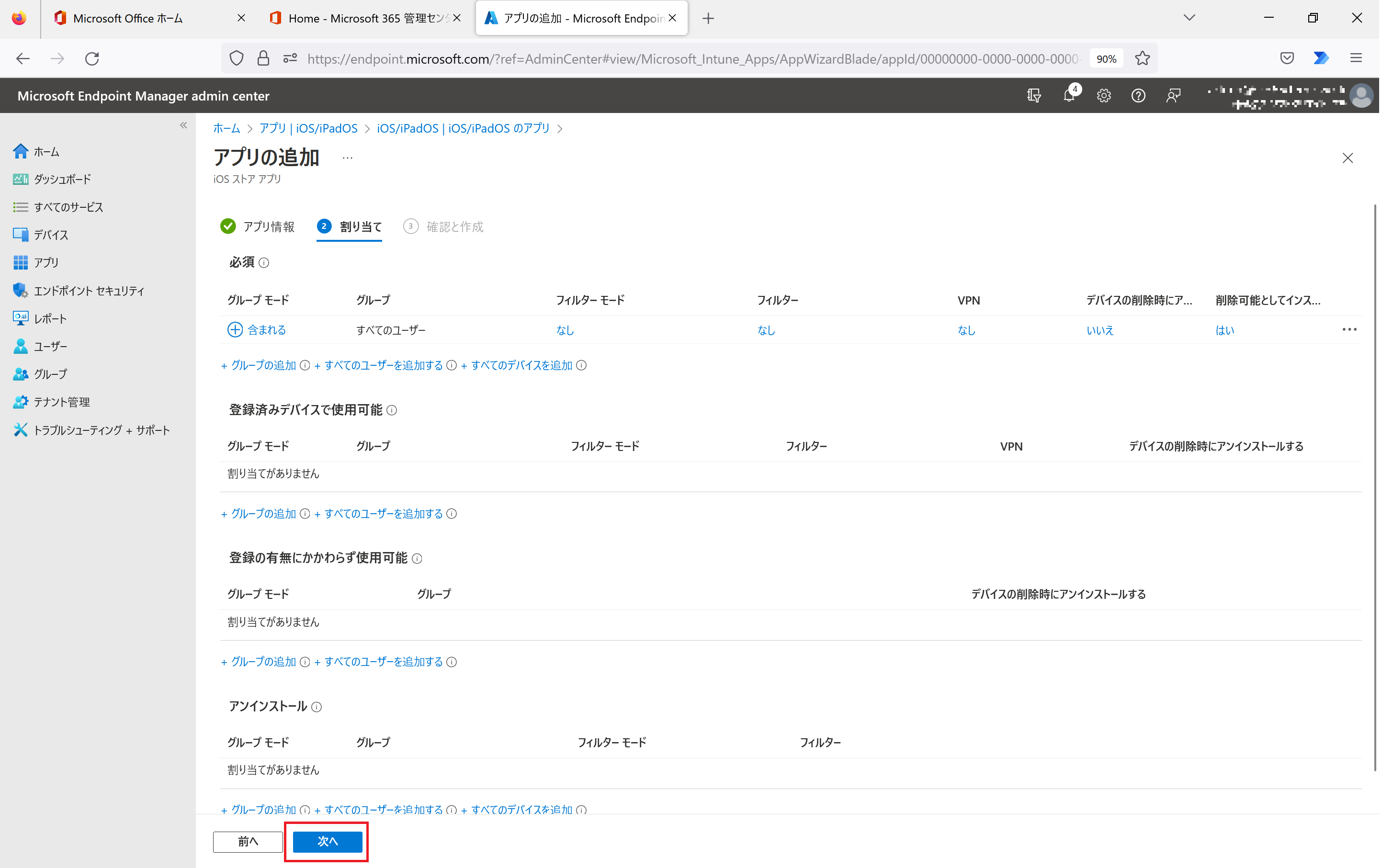
Task: Open the help question mark icon
Action: point(1138,95)
